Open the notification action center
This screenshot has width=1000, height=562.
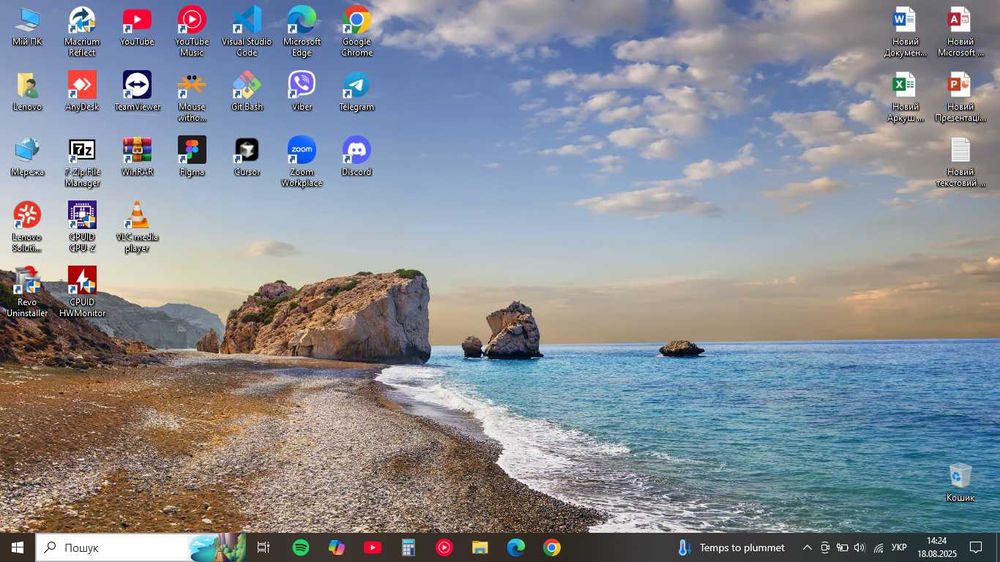[x=976, y=547]
